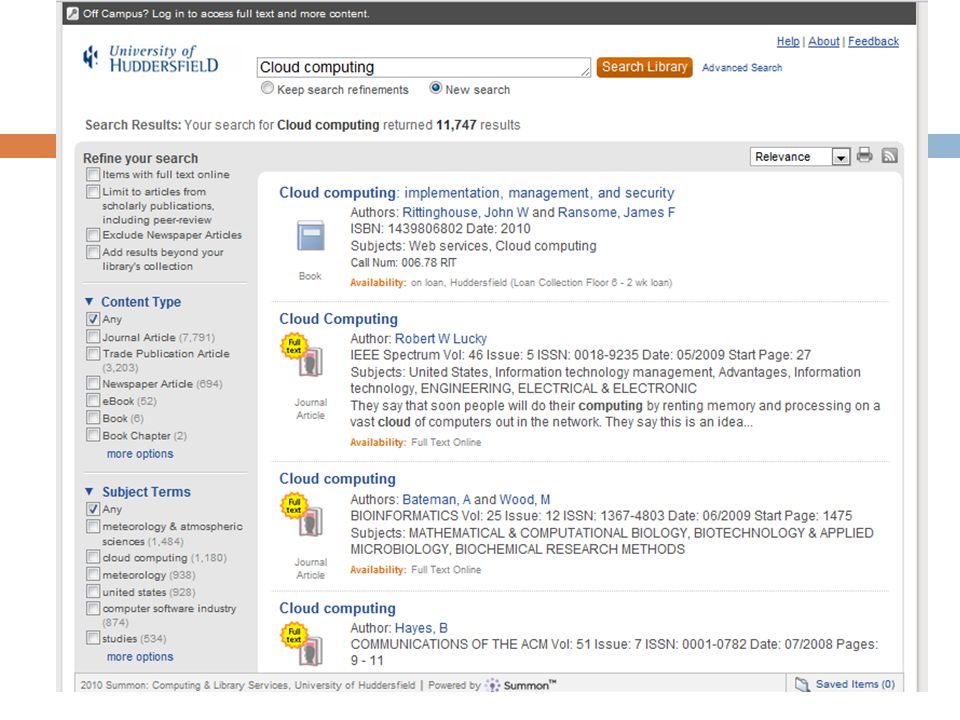
Task: Check Items with full text online
Action: coord(92,174)
